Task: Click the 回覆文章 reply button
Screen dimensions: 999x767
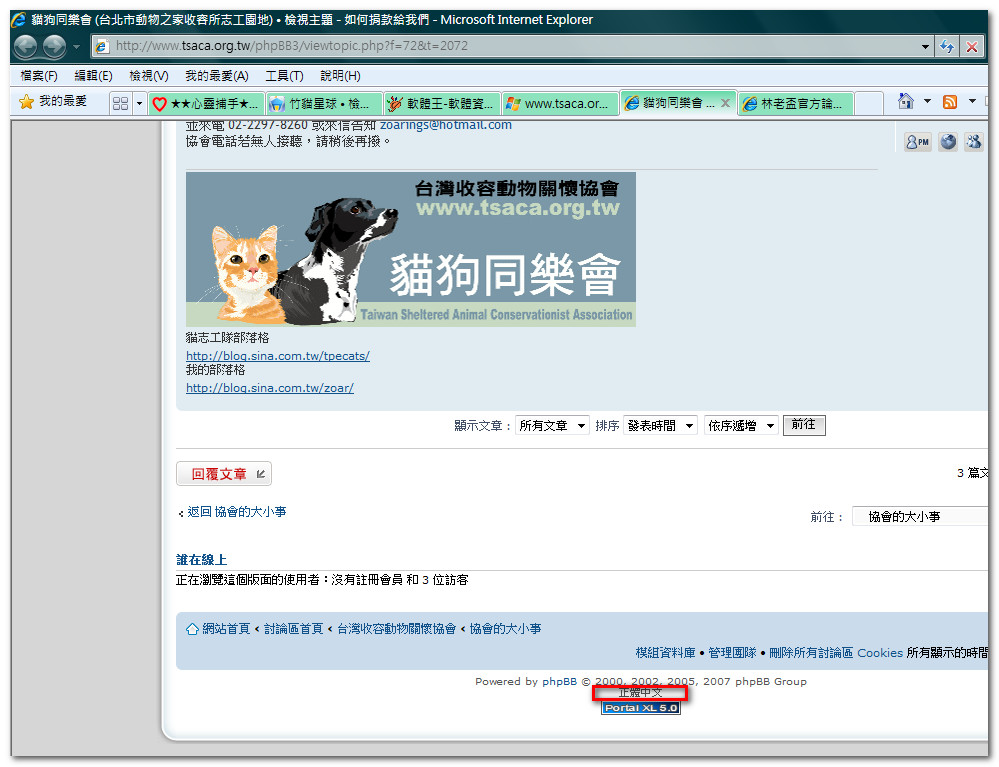Action: point(224,474)
